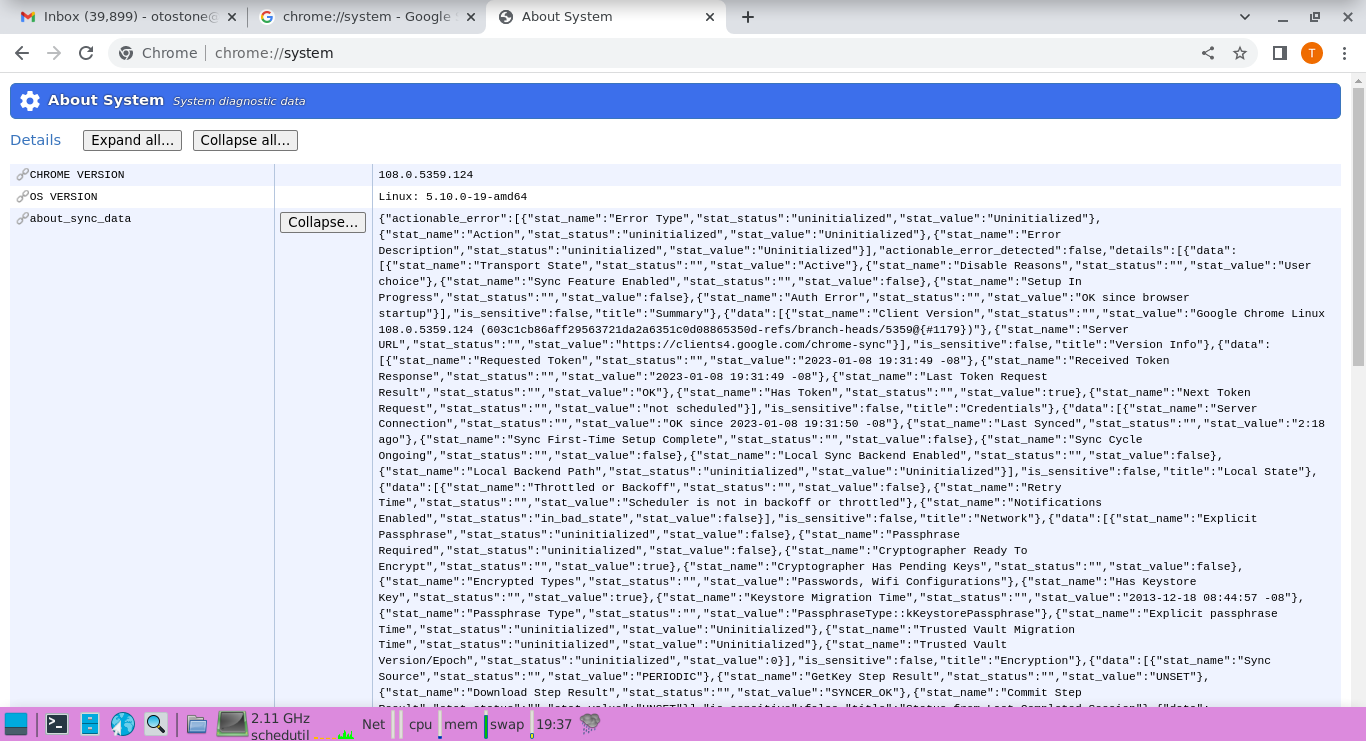Screen dimensions: 1366x741
Task: Open the profile avatar T menu
Action: 1312,53
